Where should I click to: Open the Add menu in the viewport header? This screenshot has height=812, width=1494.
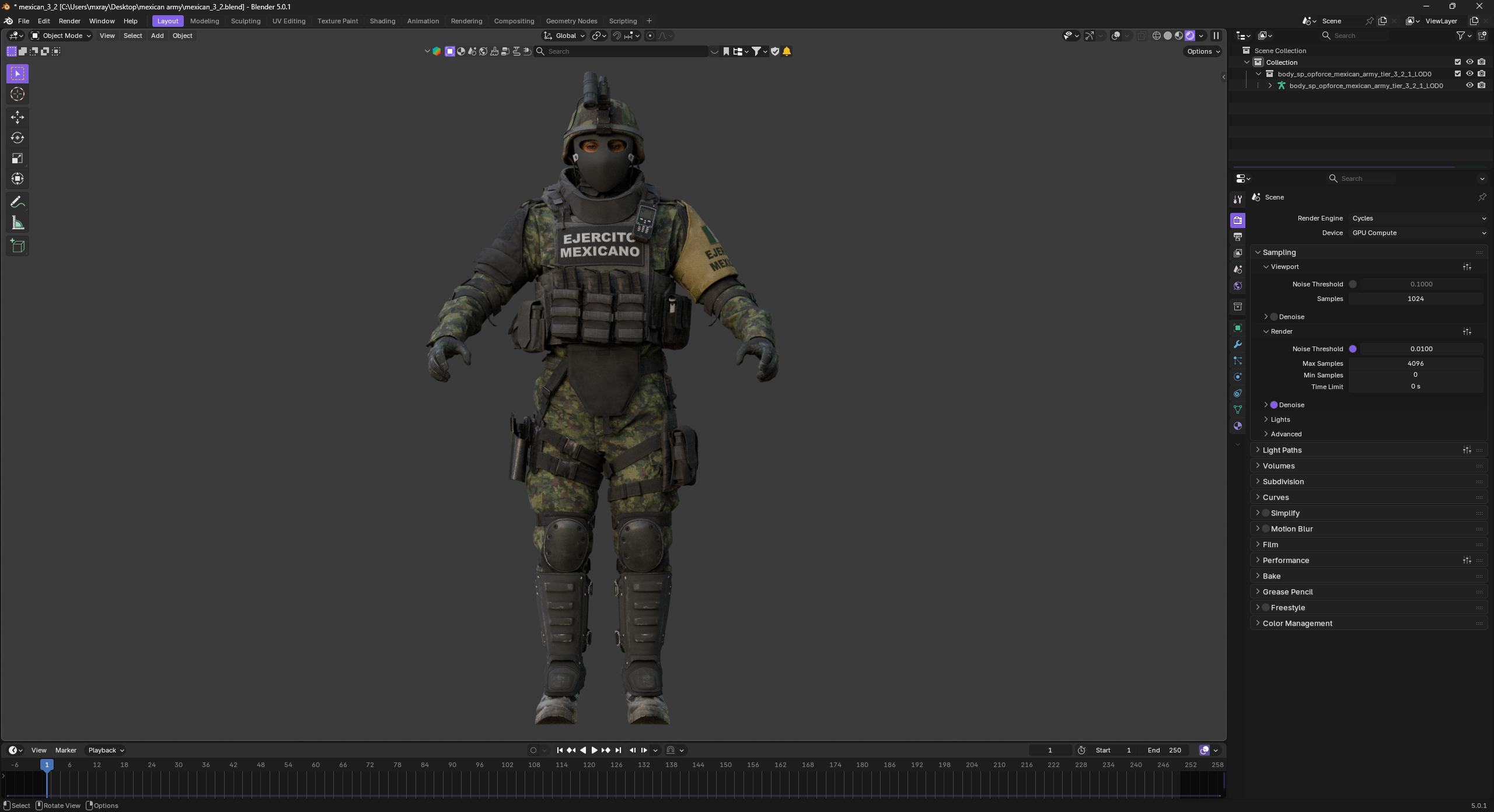click(157, 36)
